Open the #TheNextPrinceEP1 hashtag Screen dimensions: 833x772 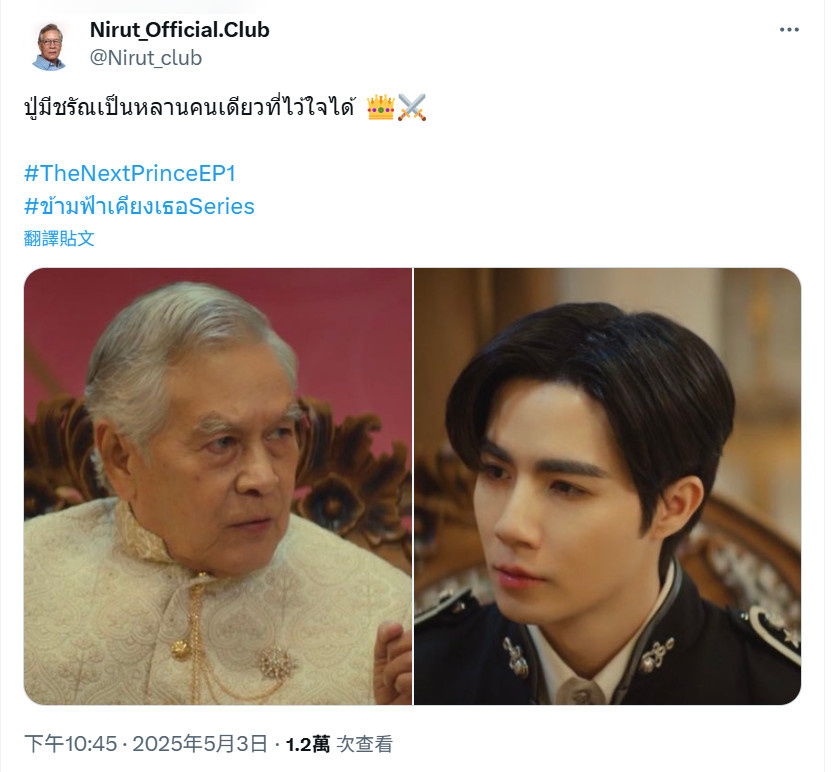coord(130,174)
